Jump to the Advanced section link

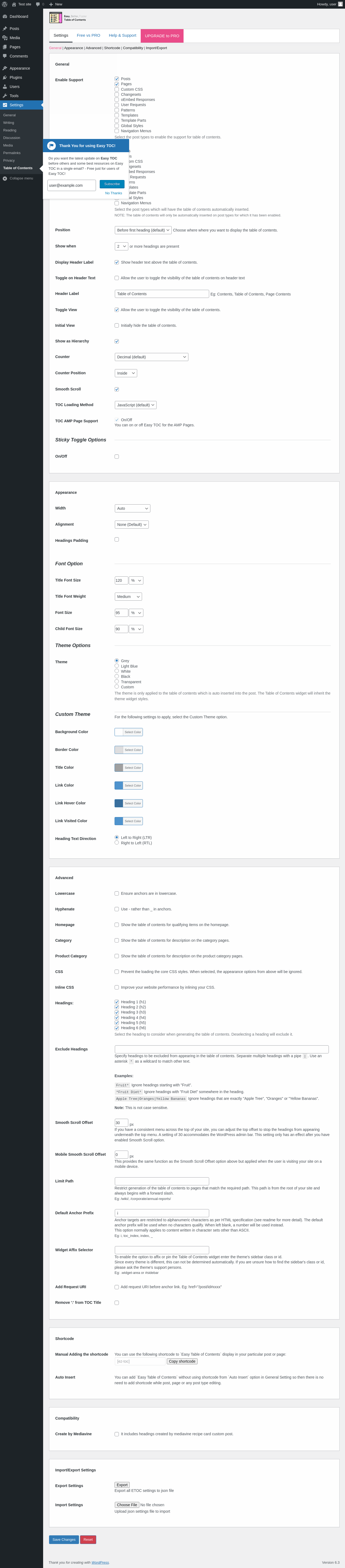pos(94,48)
